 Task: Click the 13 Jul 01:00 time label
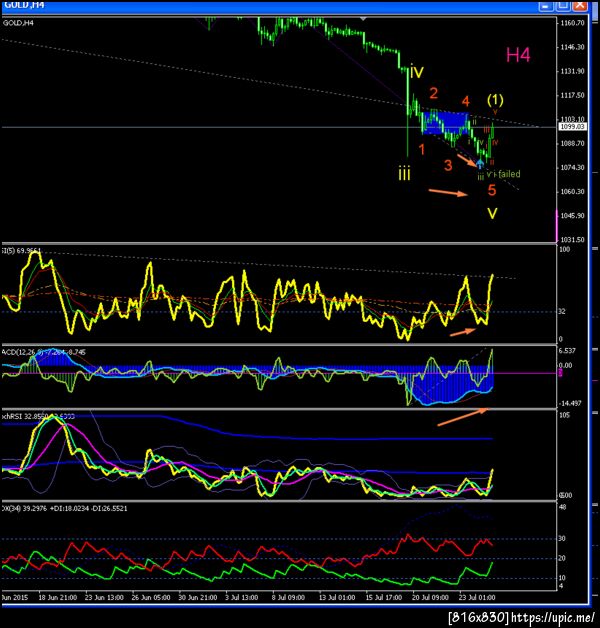337,597
